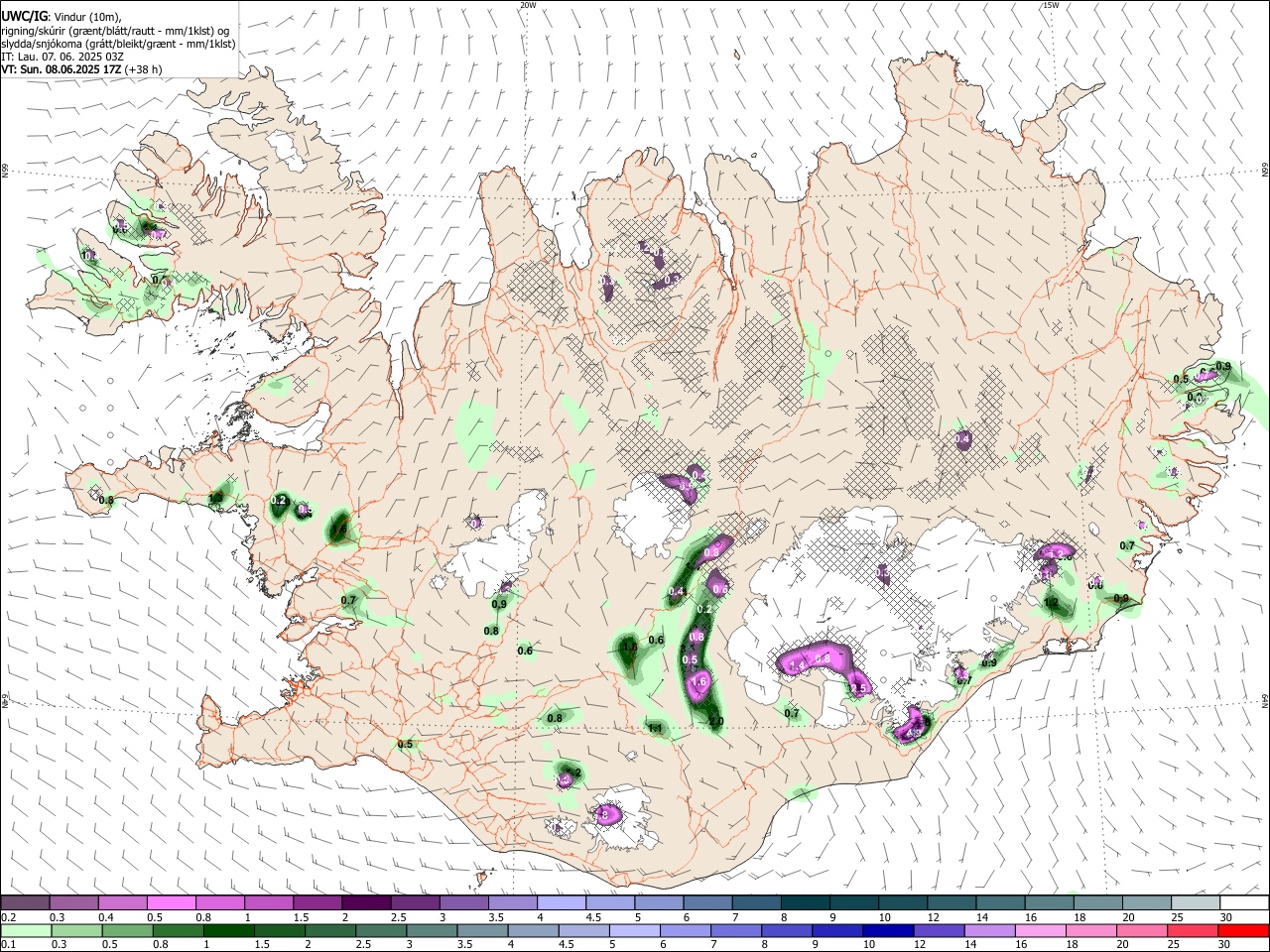Pick the snow legend swatch between 14 and 16

999,903
